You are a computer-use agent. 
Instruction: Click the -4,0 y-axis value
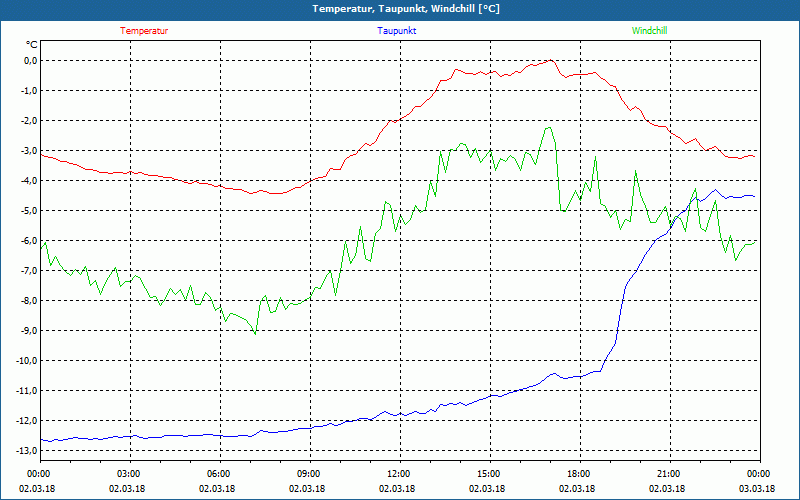coord(30,181)
